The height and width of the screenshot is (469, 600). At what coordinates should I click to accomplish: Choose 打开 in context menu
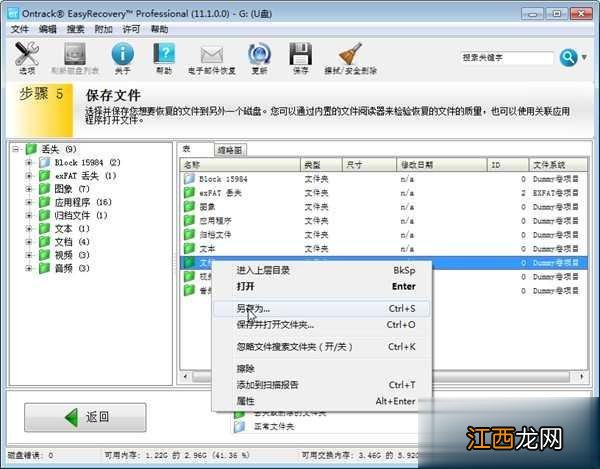click(321, 287)
